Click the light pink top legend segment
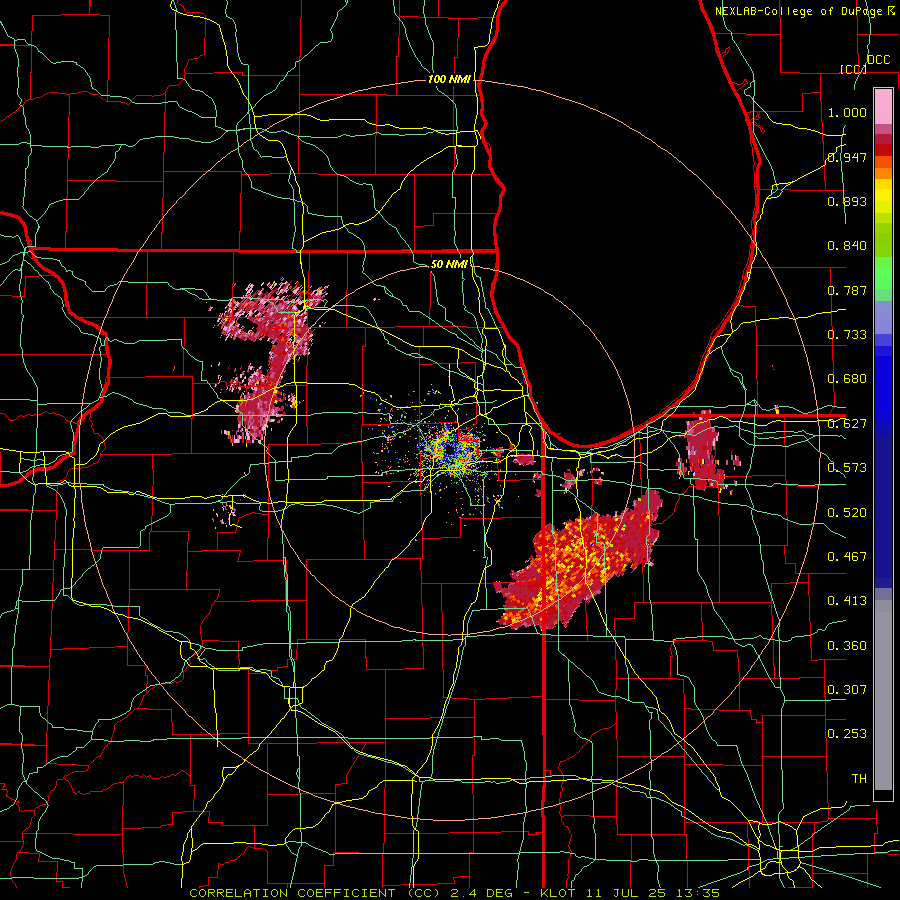The image size is (900, 900). tap(883, 106)
